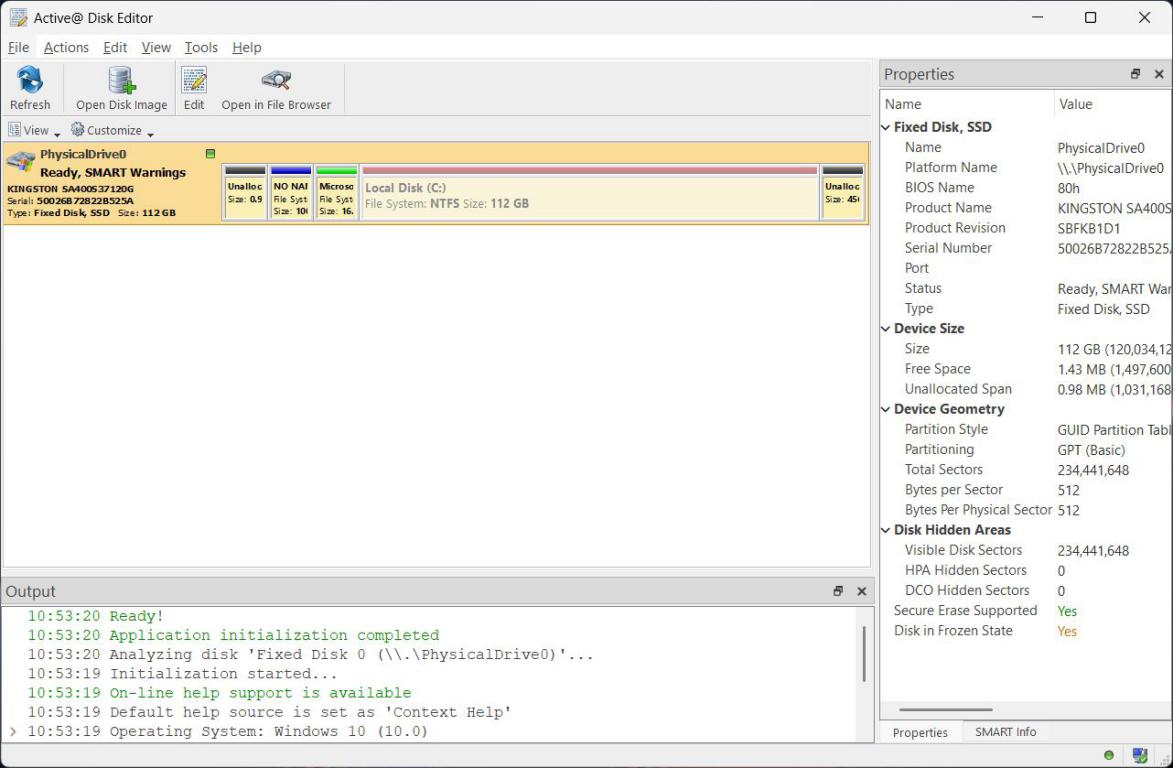
Task: Click the Output panel vertical scrollbar
Action: point(864,654)
